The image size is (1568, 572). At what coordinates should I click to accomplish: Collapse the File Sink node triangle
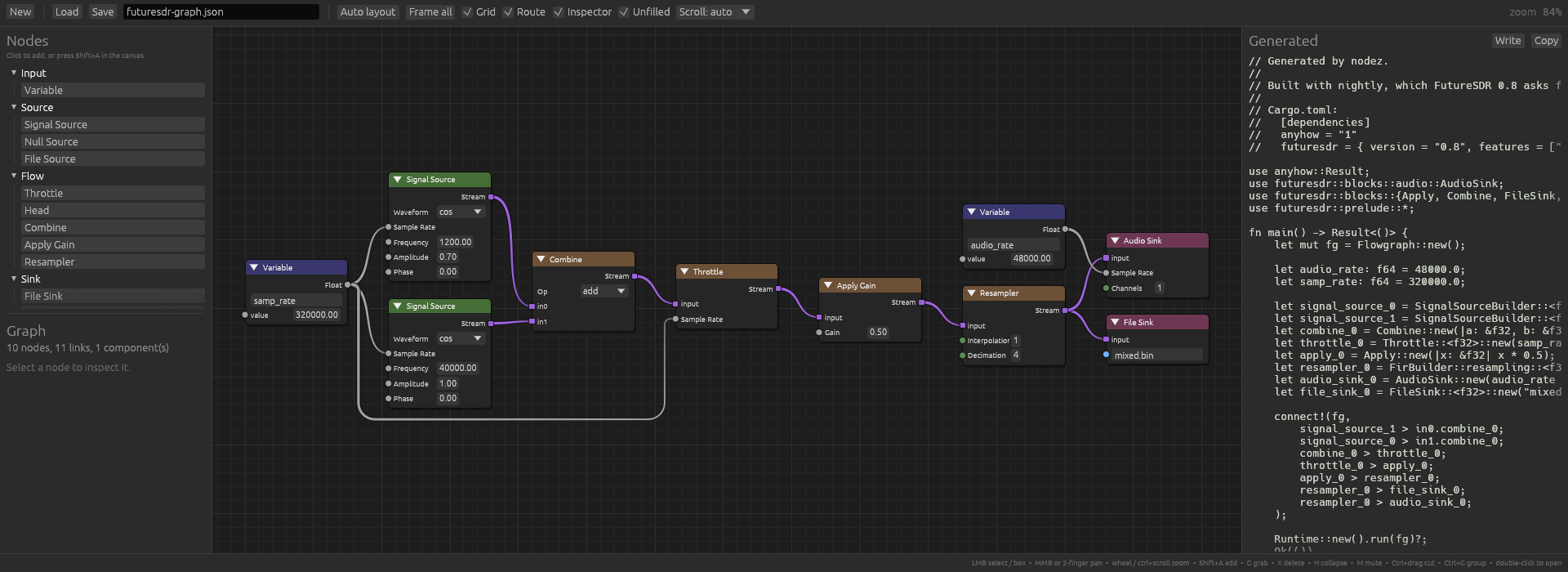click(1115, 322)
